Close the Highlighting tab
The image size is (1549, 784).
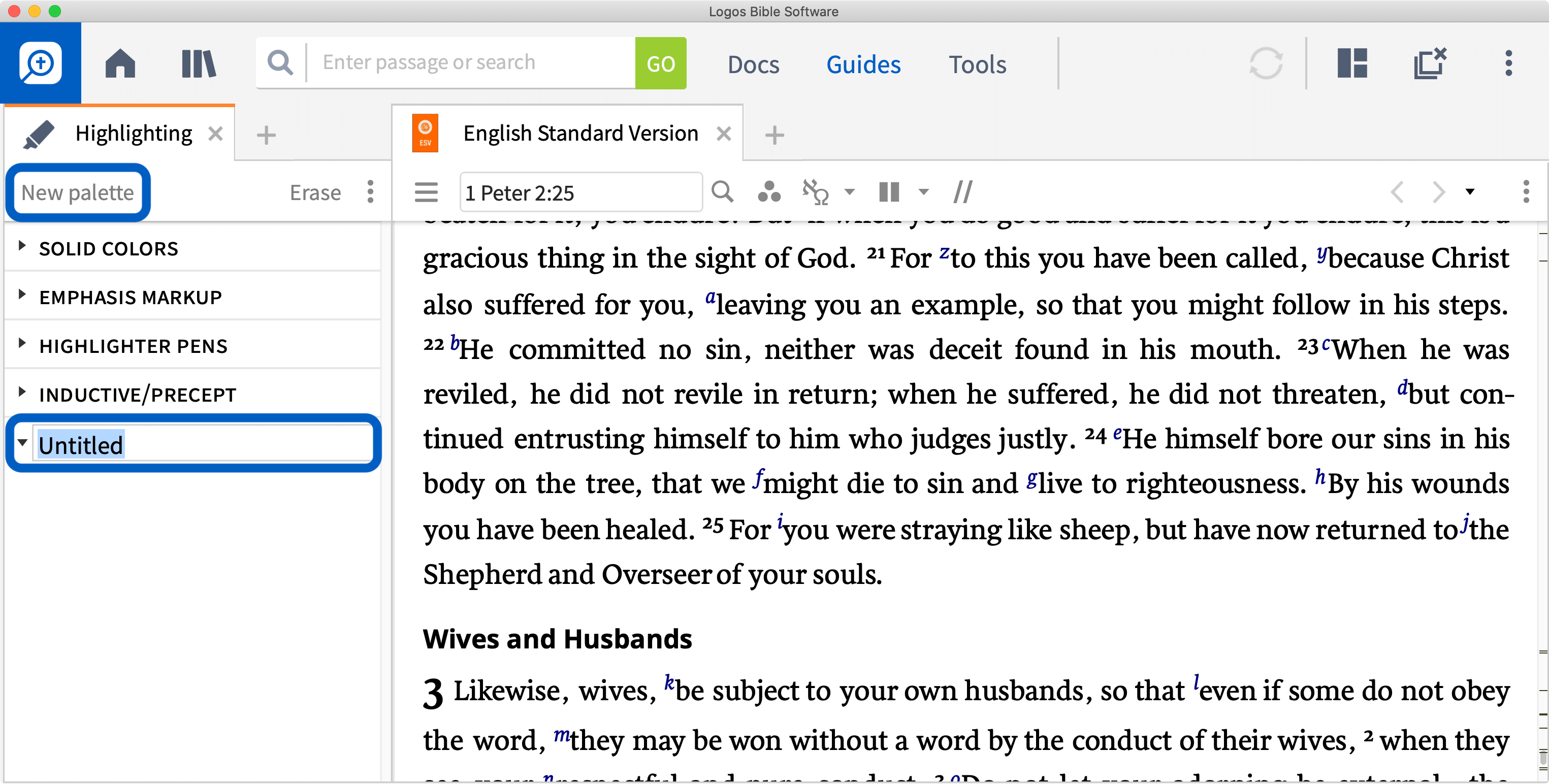tap(215, 134)
